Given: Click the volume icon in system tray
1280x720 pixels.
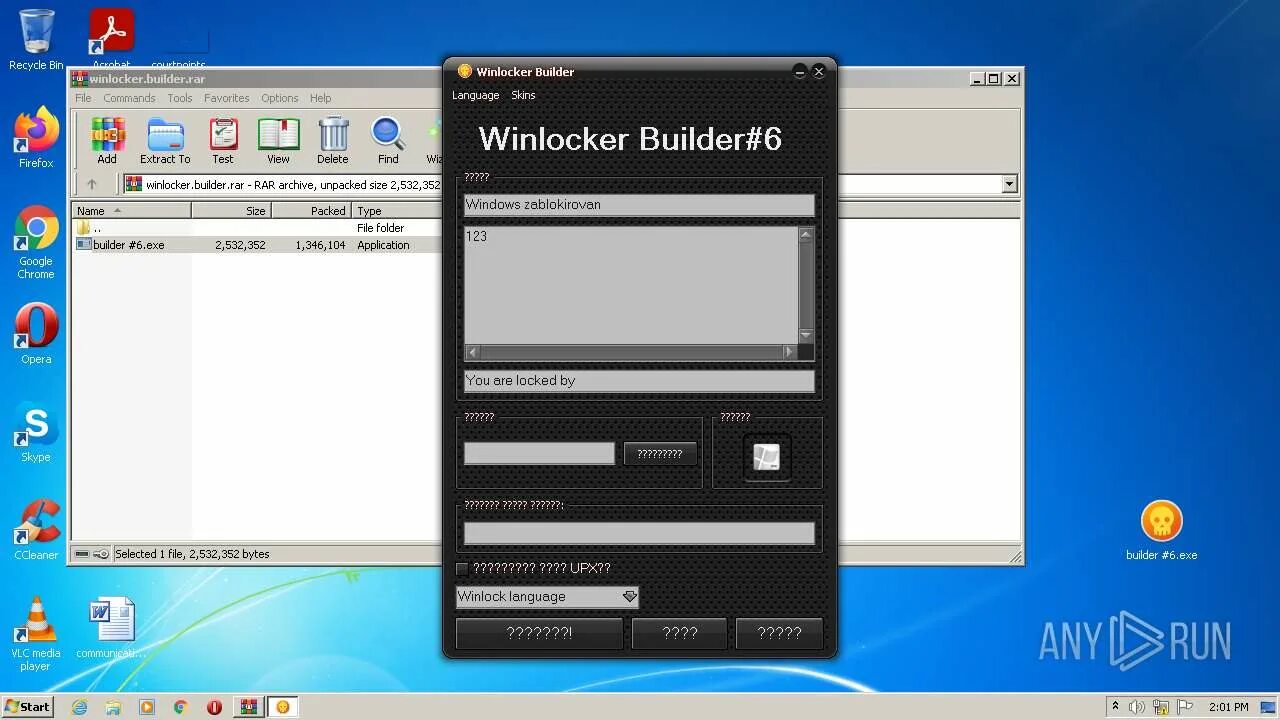Looking at the screenshot, I should point(1137,707).
